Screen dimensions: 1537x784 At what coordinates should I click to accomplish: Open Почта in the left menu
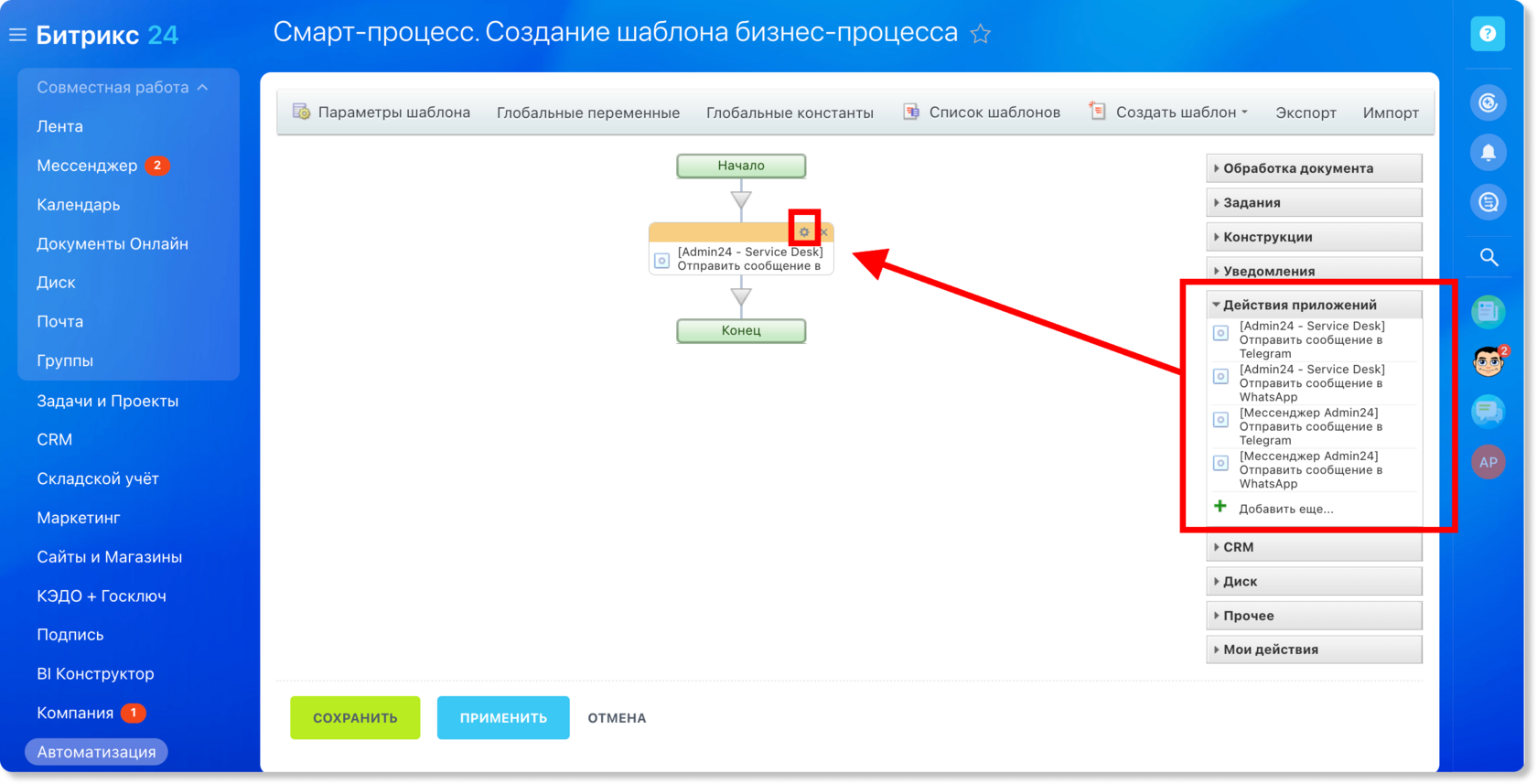[x=59, y=322]
